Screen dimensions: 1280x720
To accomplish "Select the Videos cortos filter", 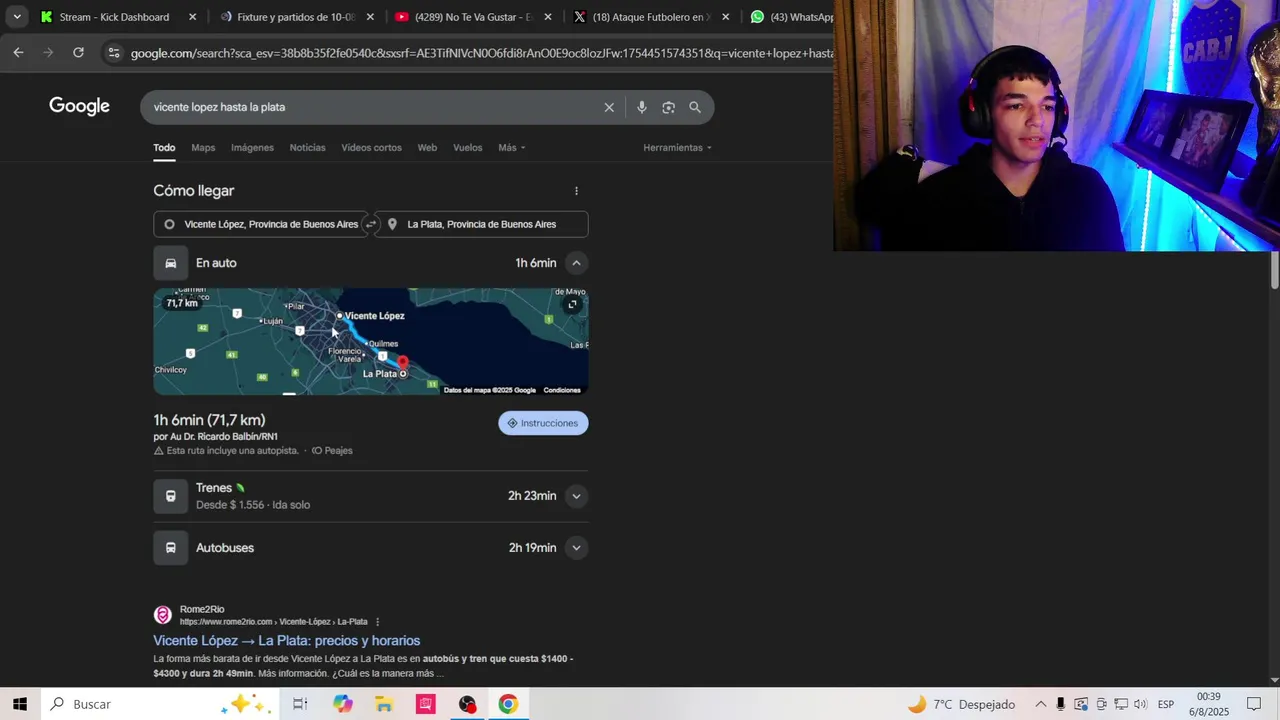I will [371, 147].
